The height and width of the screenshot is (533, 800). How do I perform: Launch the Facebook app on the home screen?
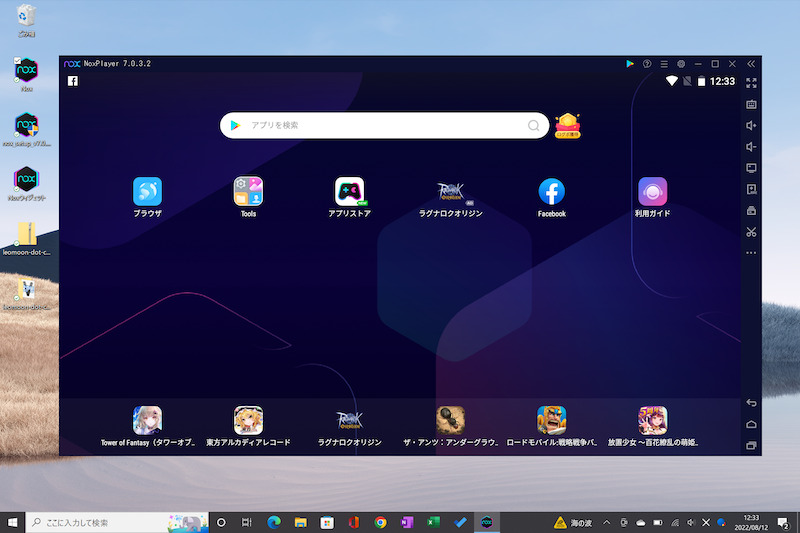[551, 191]
